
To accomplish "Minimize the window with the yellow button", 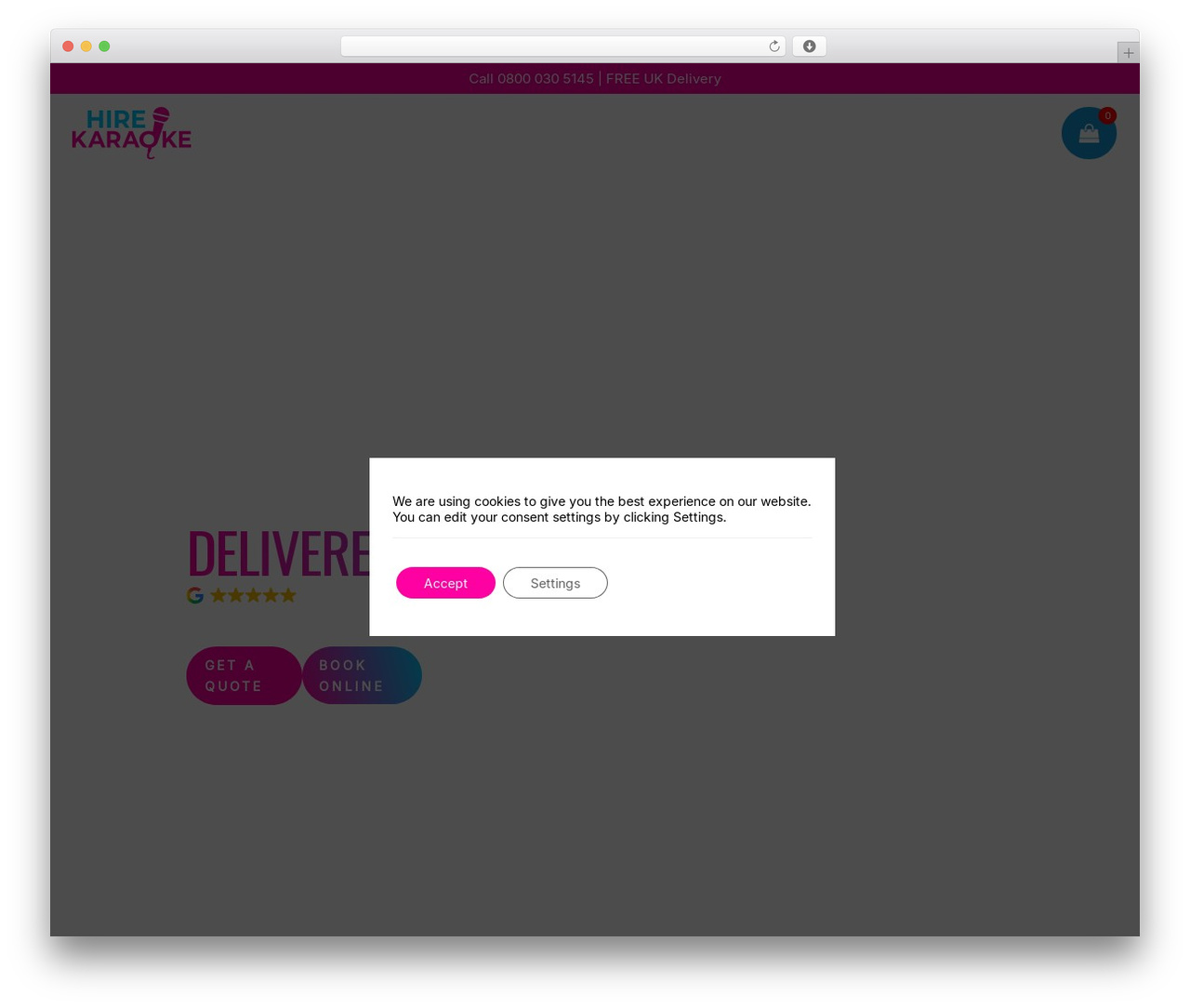I will 86,46.
